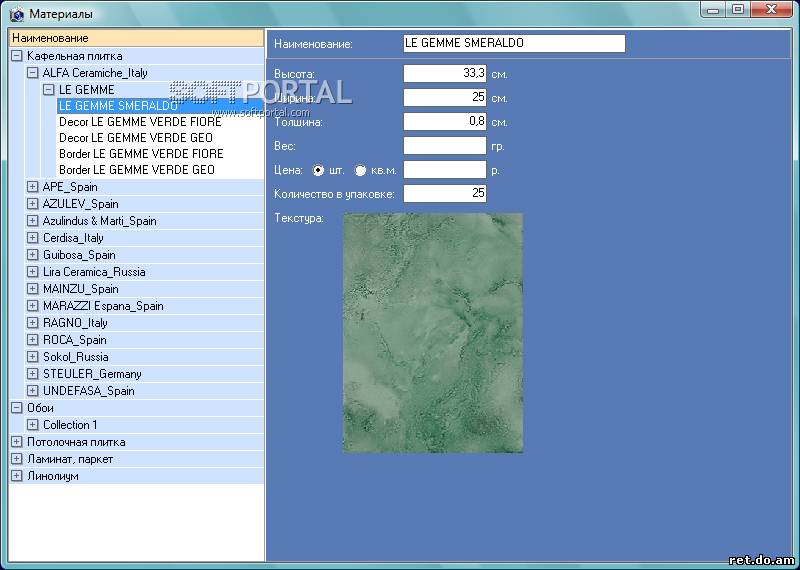Click the Наименование name input field
The width and height of the screenshot is (800, 570).
point(513,44)
